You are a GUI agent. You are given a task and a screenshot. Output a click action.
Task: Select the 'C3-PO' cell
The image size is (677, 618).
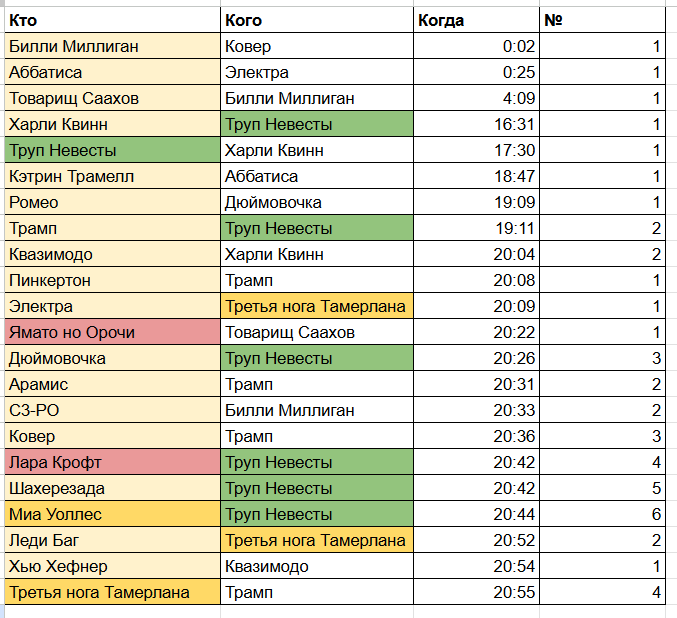tap(112, 410)
